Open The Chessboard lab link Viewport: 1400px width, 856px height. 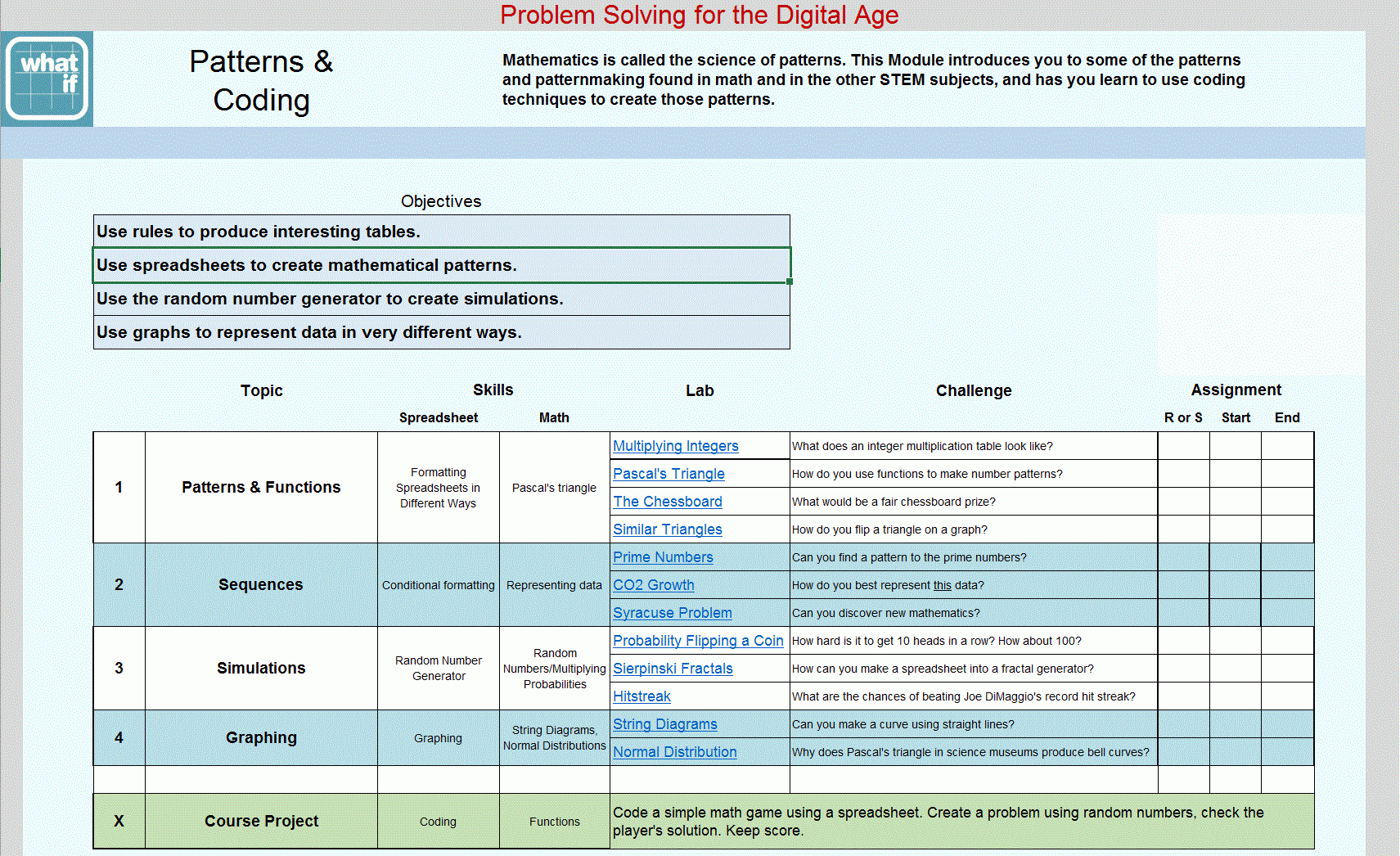coord(668,502)
